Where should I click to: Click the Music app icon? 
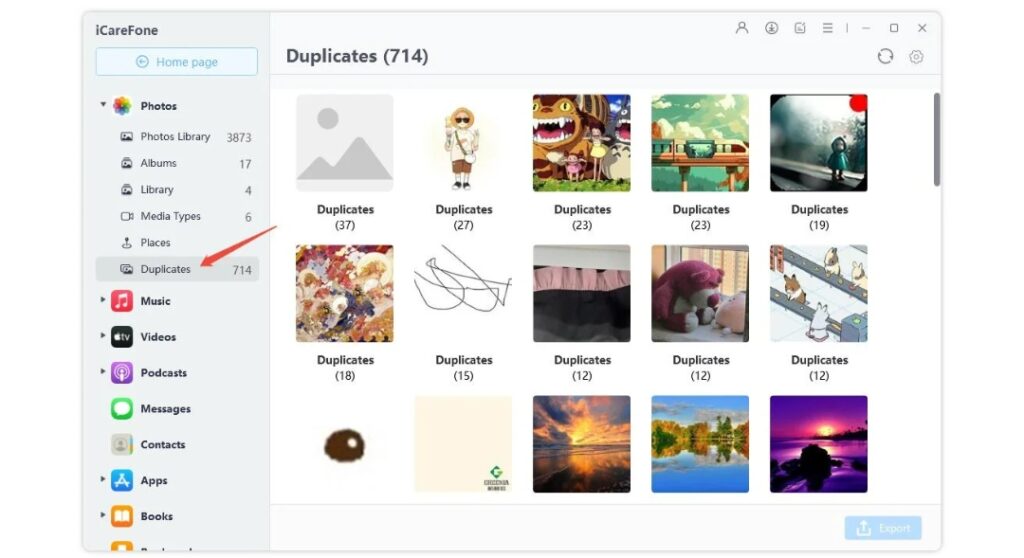point(122,301)
